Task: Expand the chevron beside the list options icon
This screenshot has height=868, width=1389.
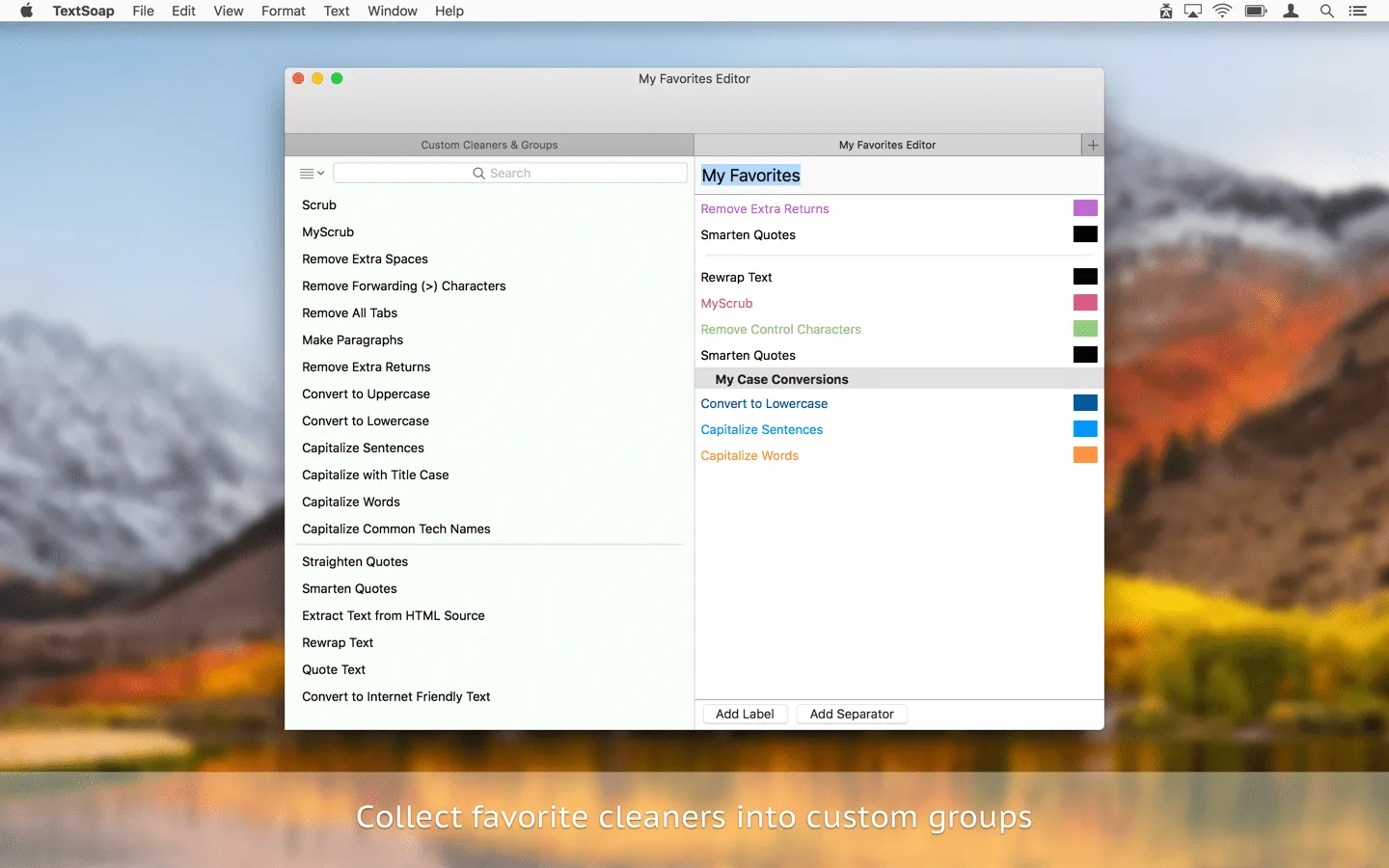Action: click(322, 174)
